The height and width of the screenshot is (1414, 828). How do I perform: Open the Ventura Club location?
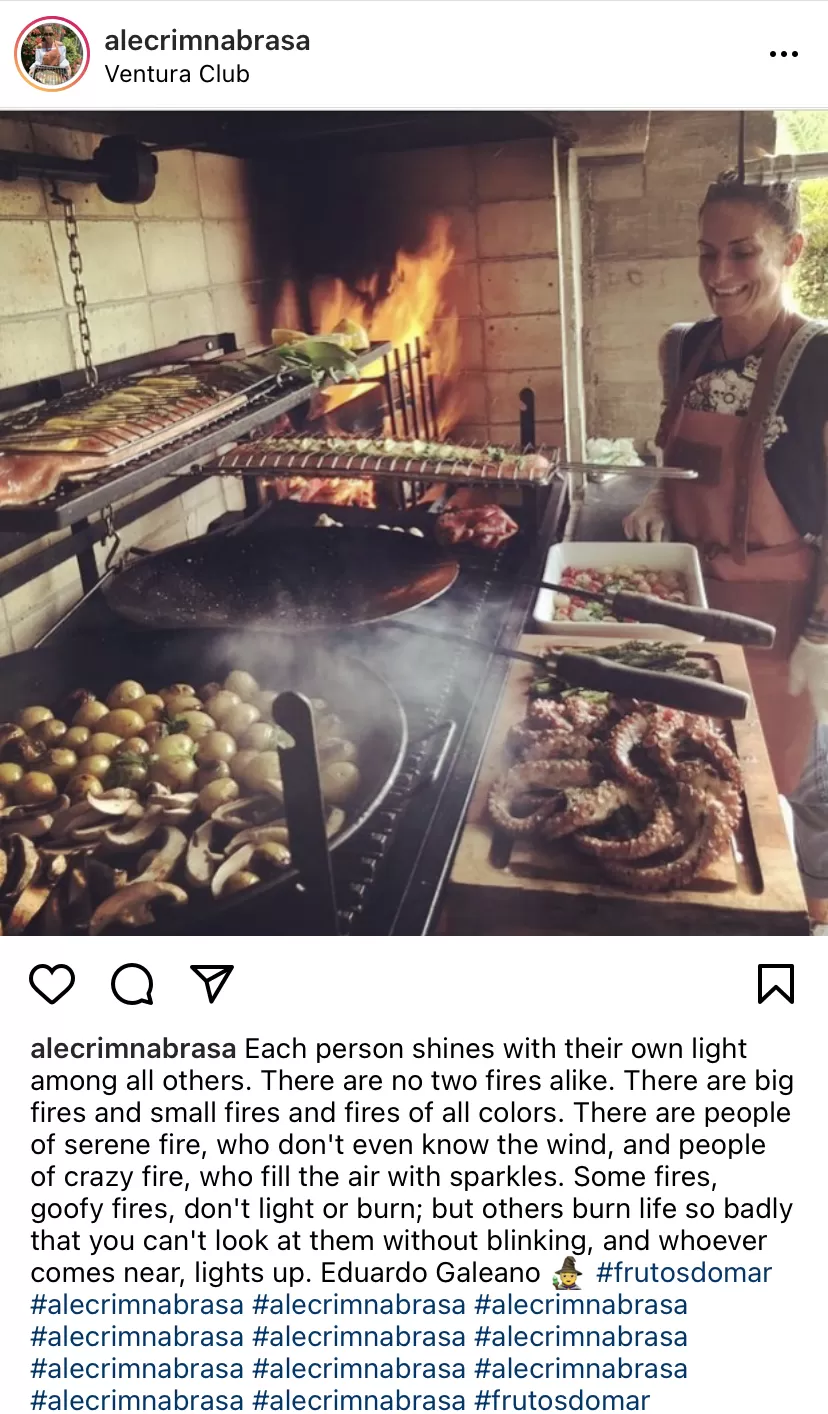click(x=177, y=74)
